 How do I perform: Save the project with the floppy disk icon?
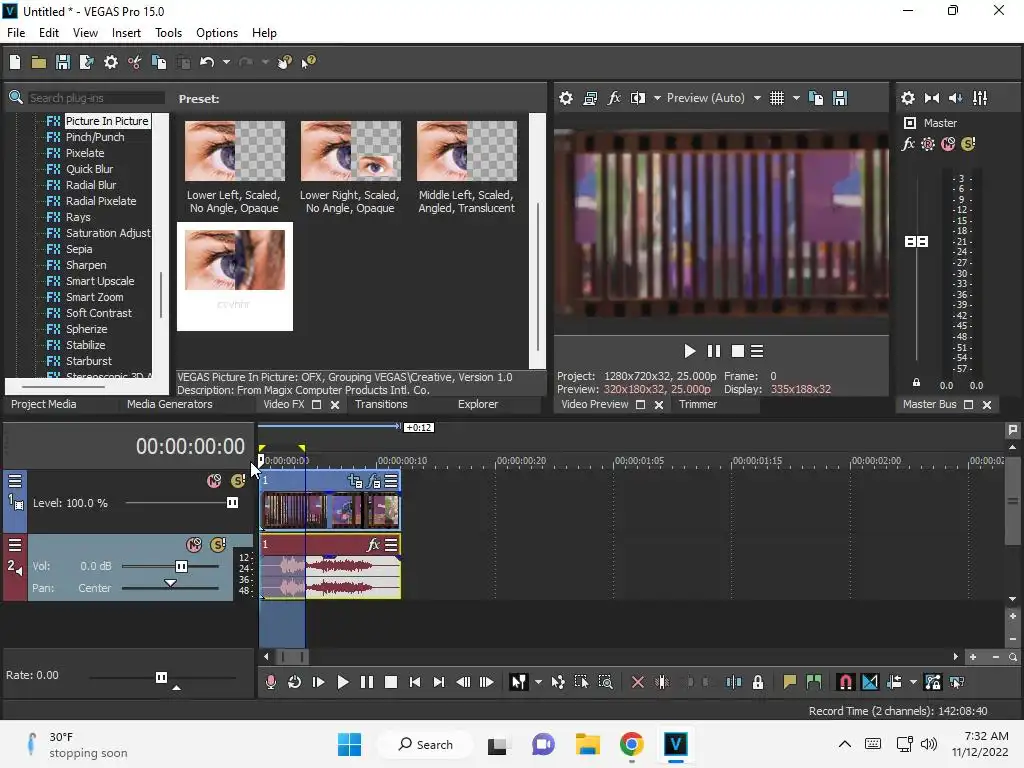[63, 62]
